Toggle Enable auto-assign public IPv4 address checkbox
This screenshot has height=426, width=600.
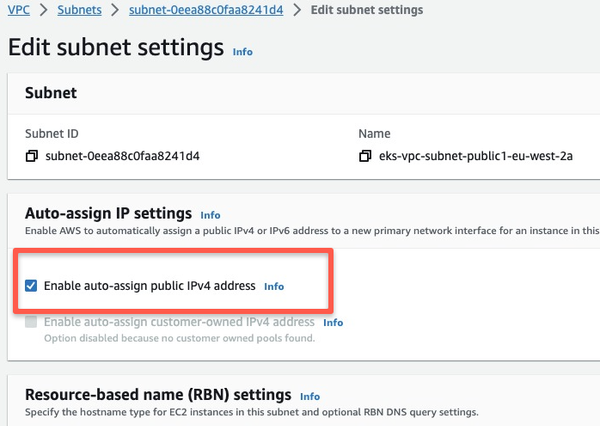31,286
